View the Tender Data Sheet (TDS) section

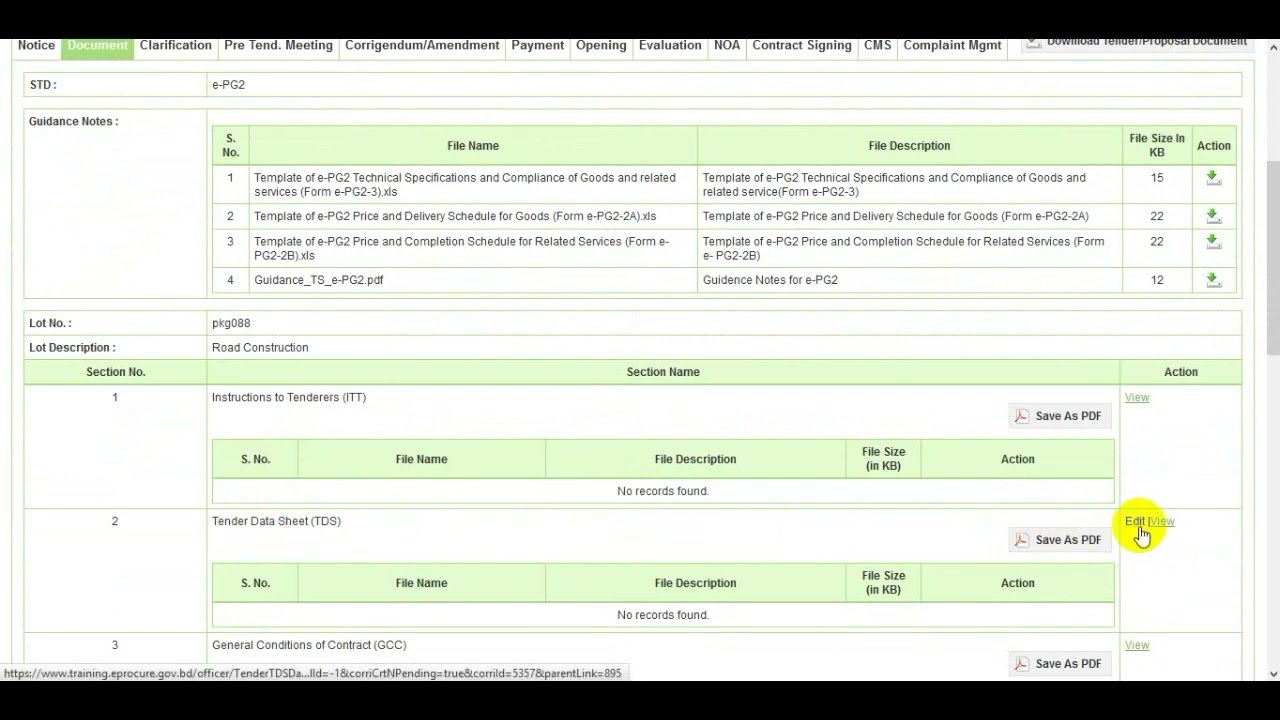point(1163,522)
